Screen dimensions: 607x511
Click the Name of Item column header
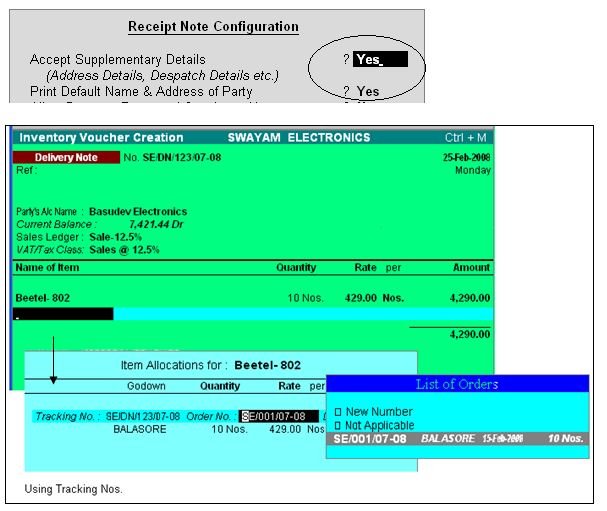pyautogui.click(x=47, y=268)
